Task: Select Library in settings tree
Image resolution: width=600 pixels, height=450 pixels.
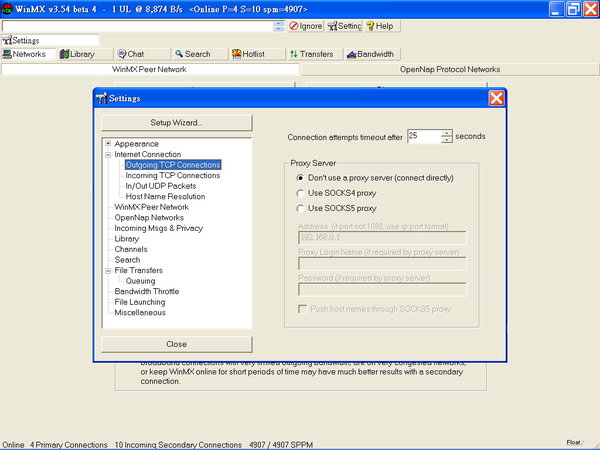Action: tap(127, 239)
